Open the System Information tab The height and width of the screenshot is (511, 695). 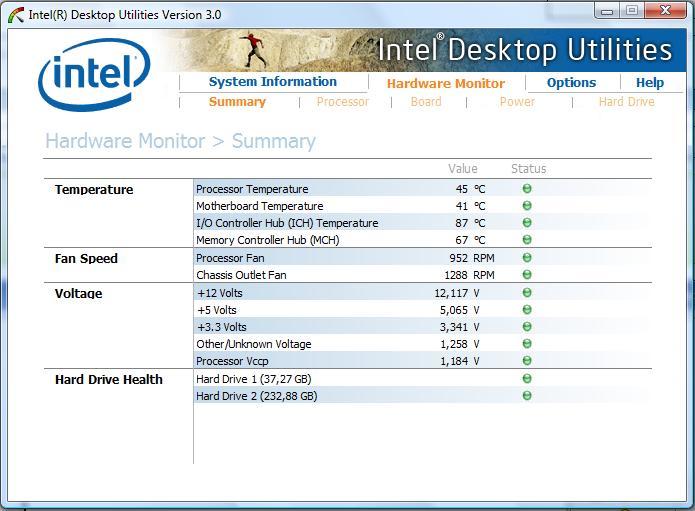(273, 82)
